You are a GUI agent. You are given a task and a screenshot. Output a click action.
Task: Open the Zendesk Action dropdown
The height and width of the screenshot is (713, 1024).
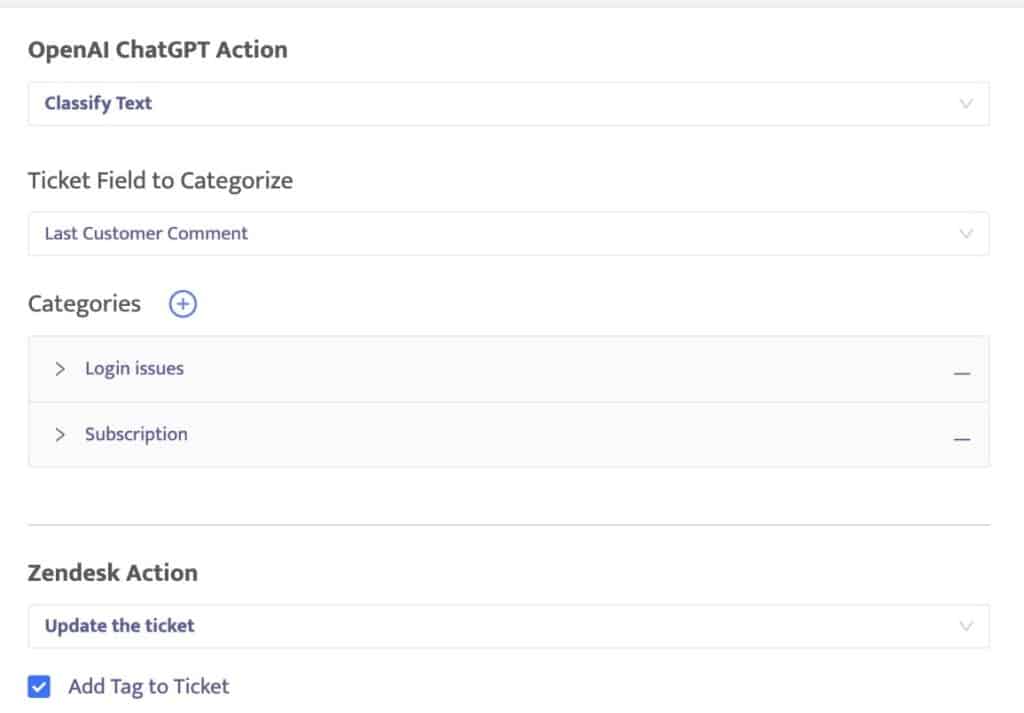coord(508,626)
